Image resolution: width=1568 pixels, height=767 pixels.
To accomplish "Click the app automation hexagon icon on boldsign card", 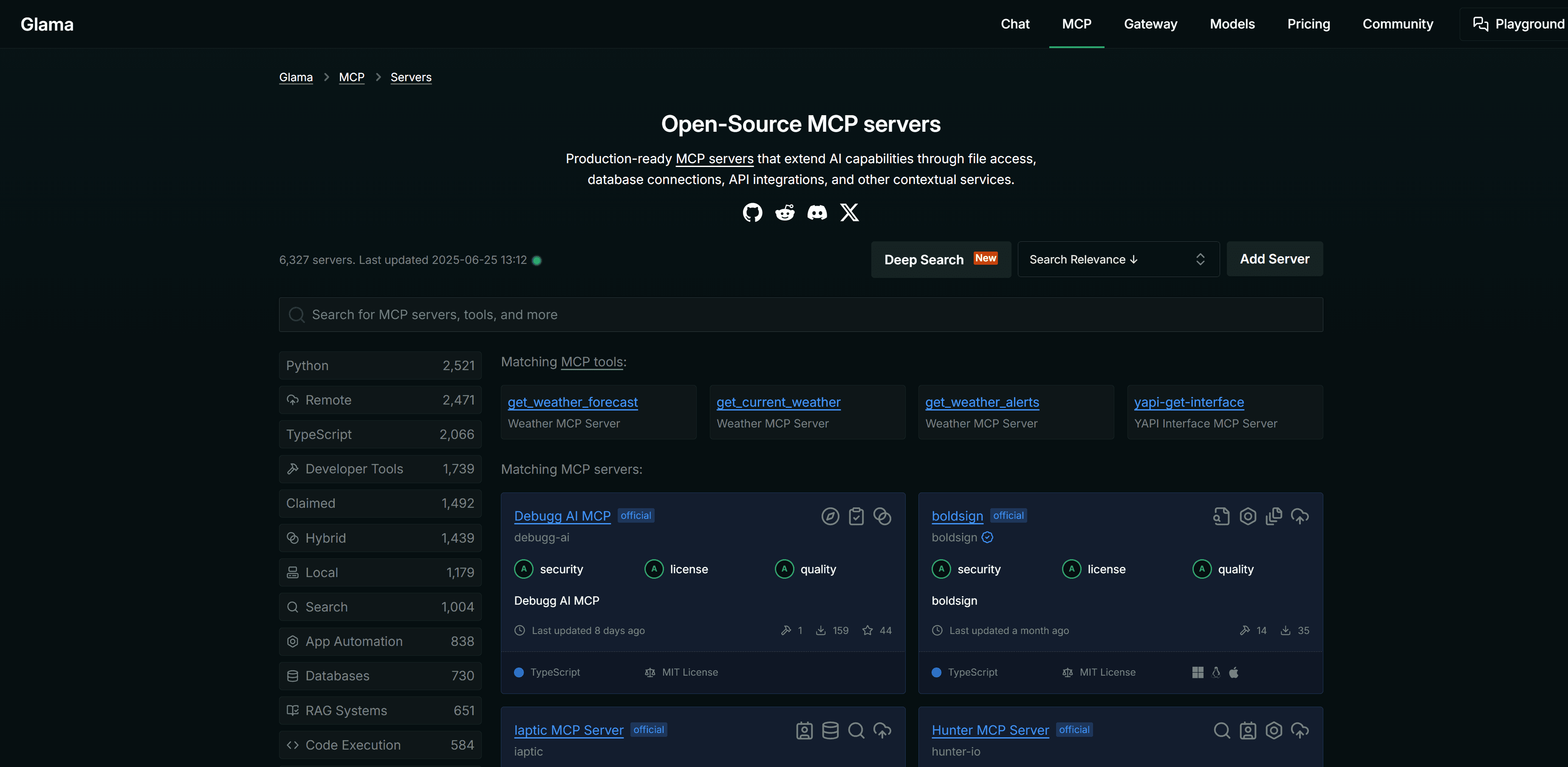I will click(x=1248, y=516).
